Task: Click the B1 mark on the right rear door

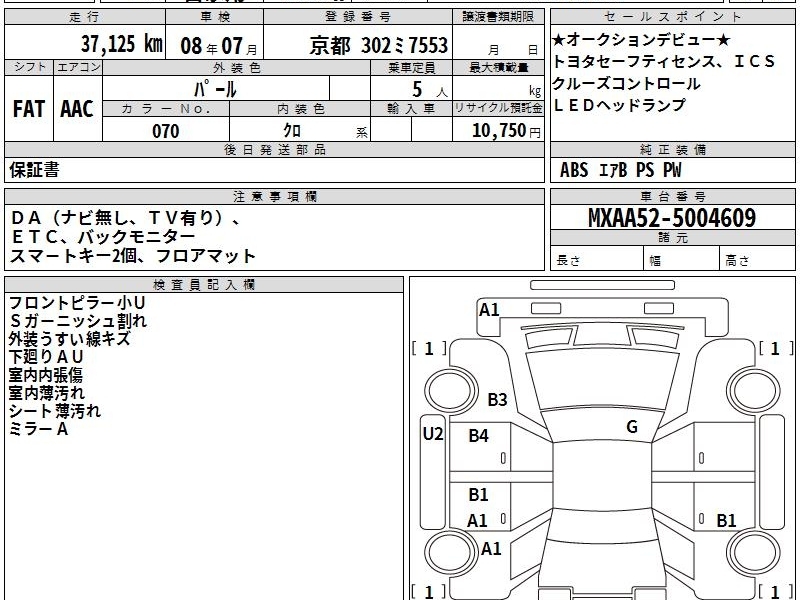Action: coord(726,521)
